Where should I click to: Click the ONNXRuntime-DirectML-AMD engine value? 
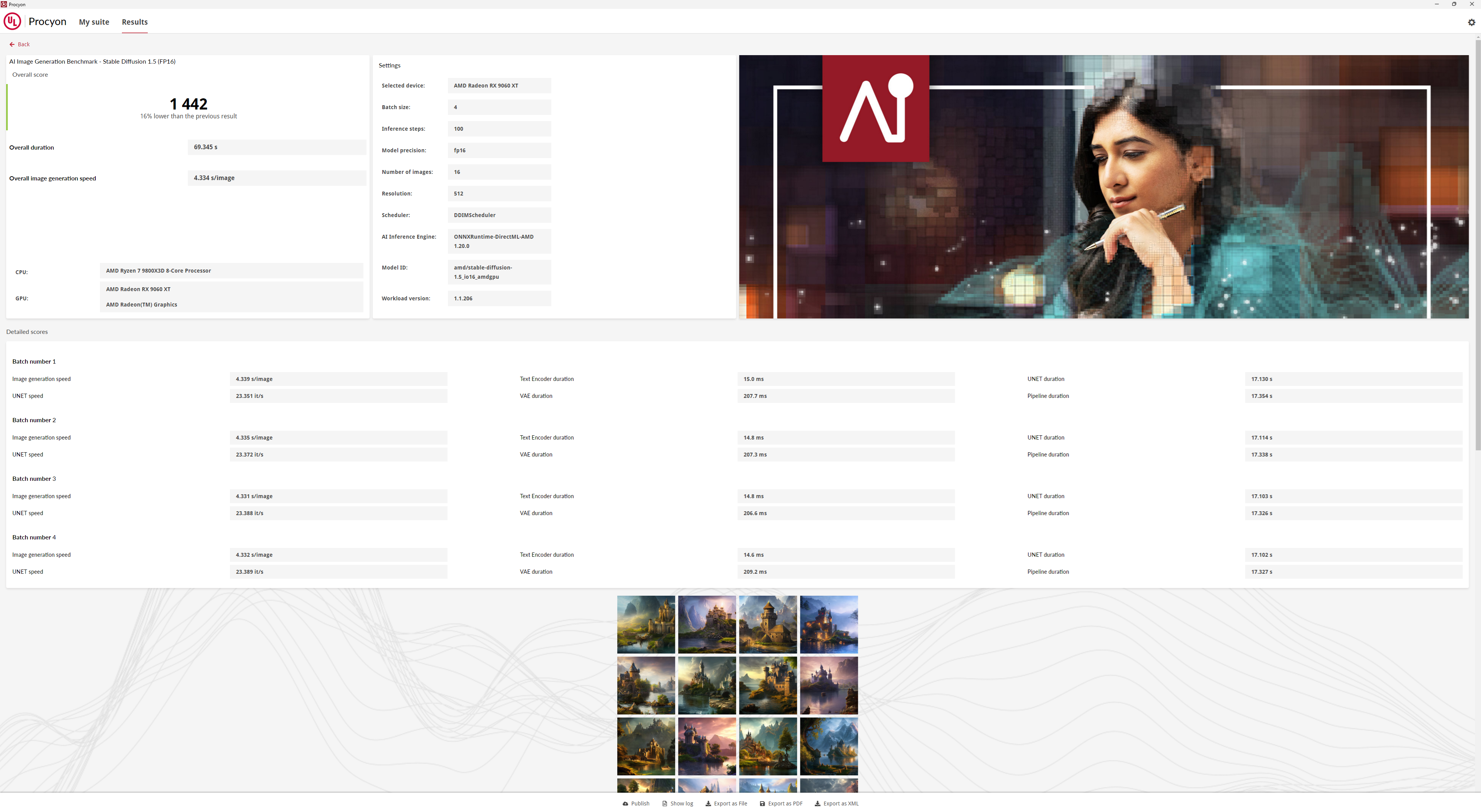click(x=499, y=241)
